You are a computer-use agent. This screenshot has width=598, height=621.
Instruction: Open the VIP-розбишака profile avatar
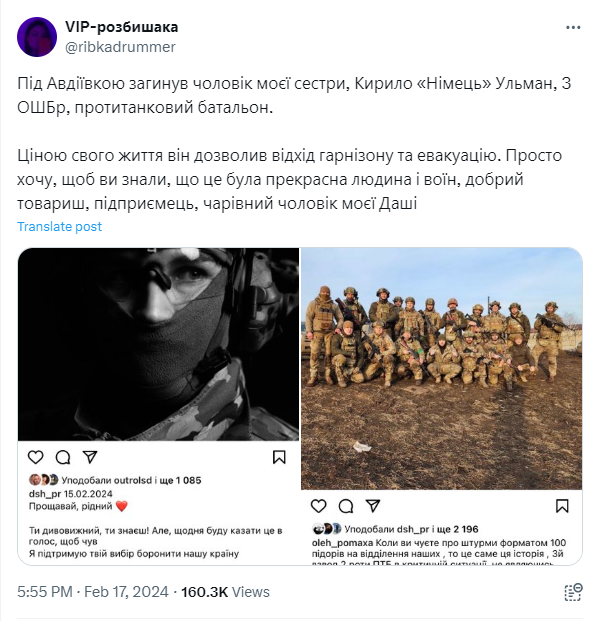[37, 37]
